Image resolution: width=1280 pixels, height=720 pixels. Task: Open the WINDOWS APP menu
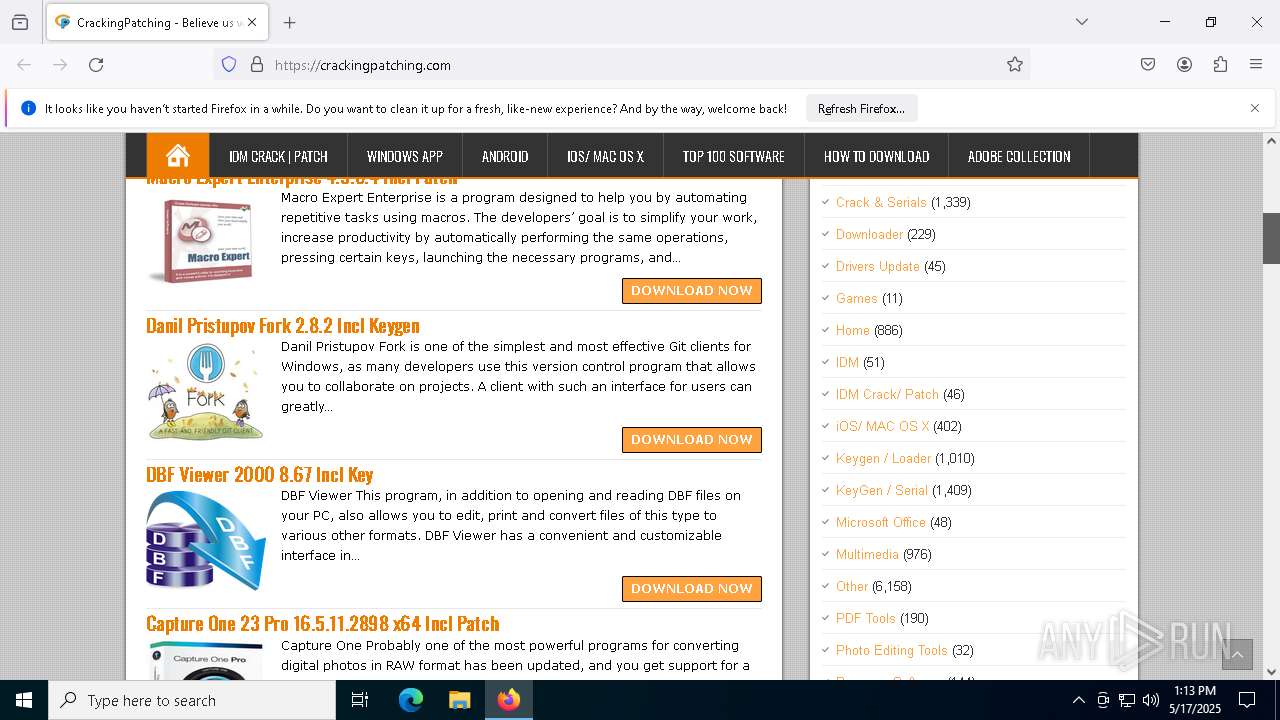coord(405,156)
